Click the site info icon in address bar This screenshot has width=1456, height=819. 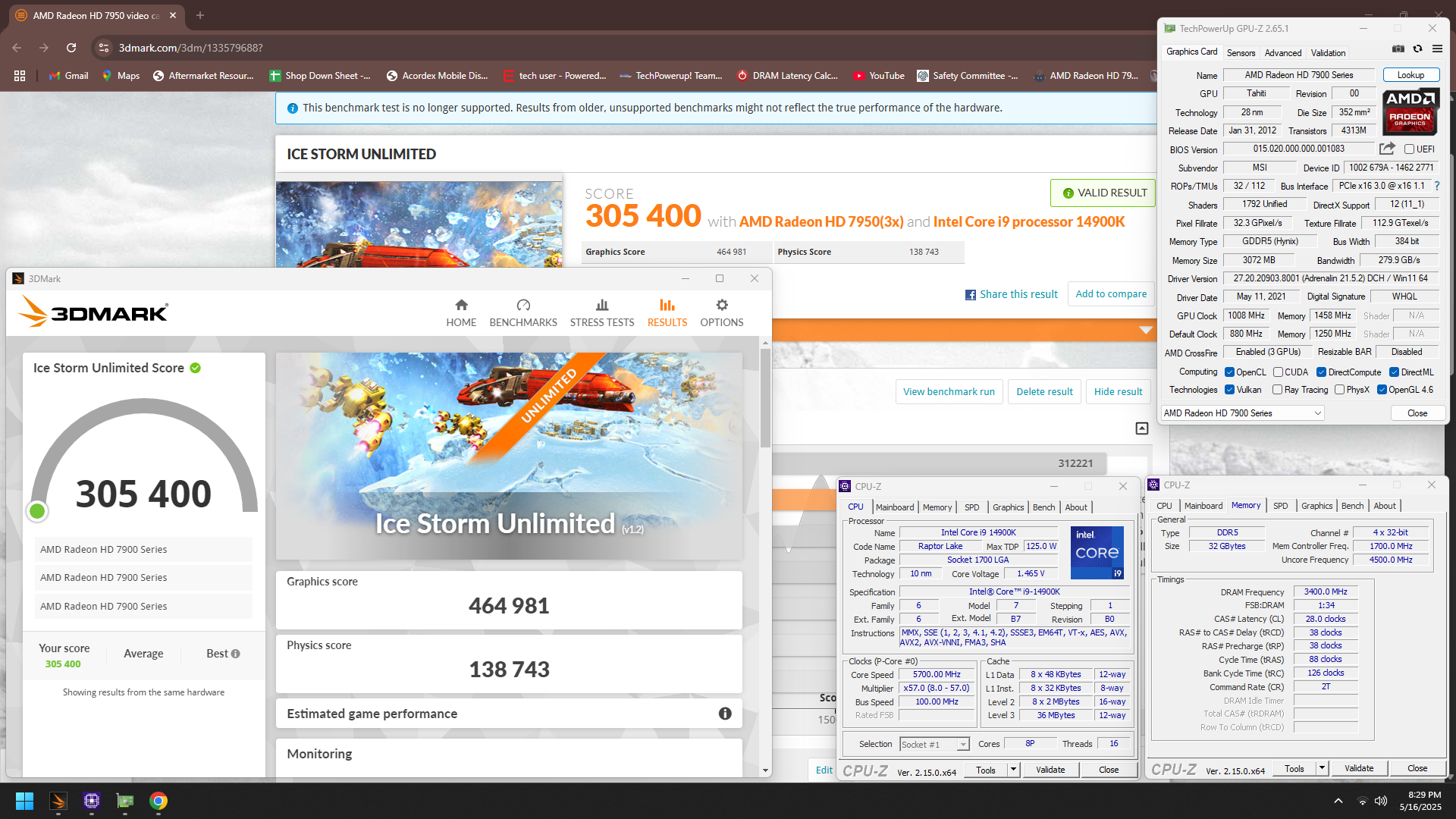point(104,48)
